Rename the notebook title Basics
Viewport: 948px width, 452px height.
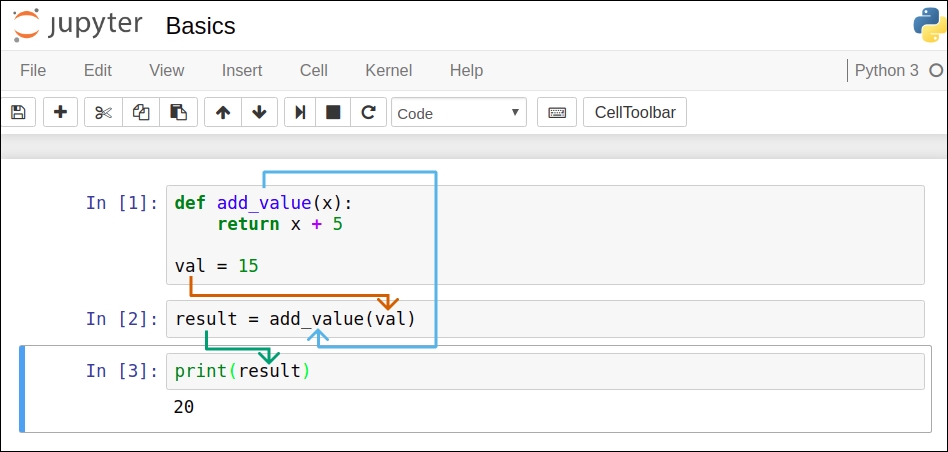click(200, 25)
